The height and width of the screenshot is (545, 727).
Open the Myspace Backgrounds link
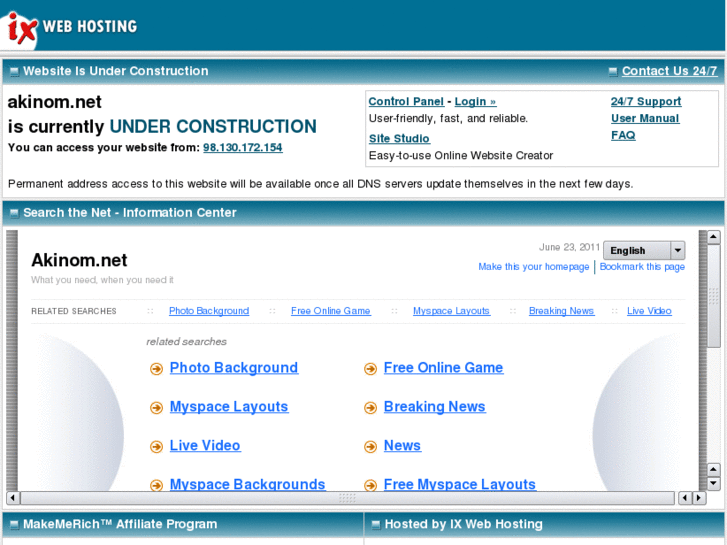[248, 484]
